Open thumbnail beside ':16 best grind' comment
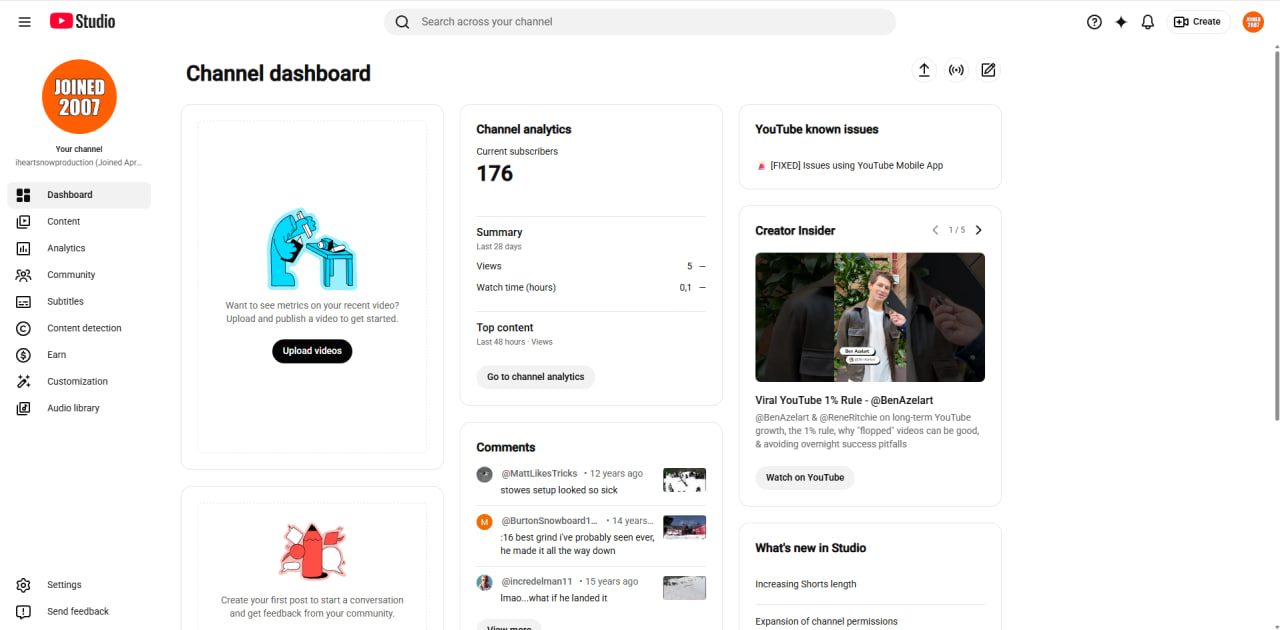Image resolution: width=1280 pixels, height=630 pixels. point(684,527)
